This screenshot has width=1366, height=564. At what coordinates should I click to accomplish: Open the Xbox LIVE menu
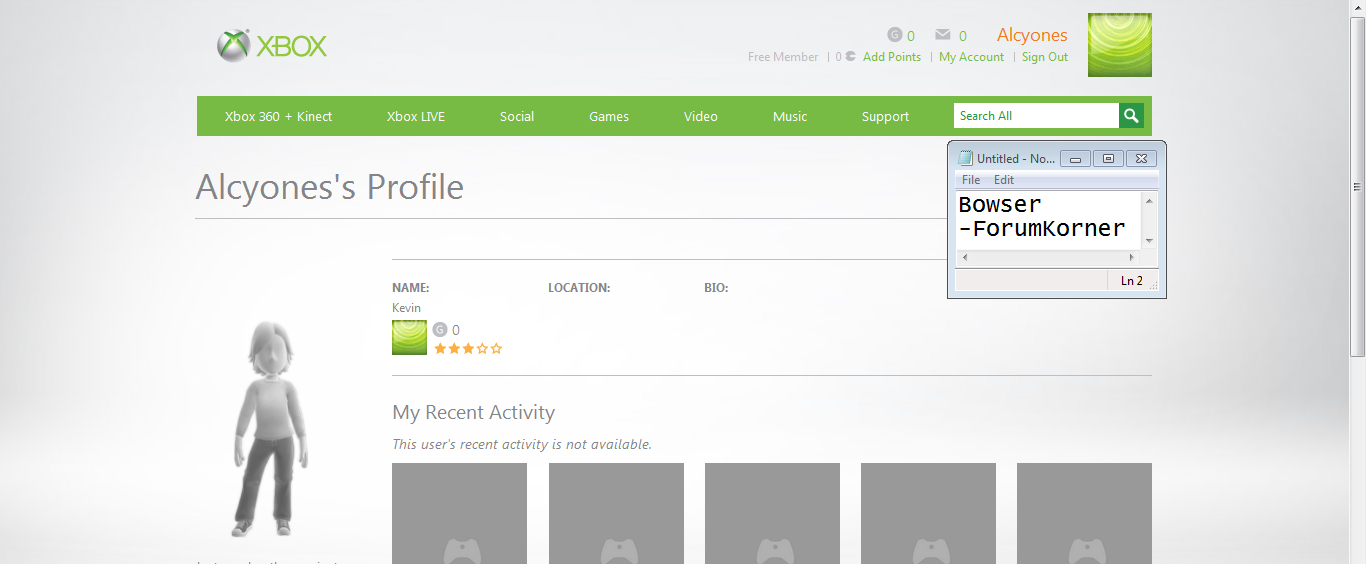point(416,116)
